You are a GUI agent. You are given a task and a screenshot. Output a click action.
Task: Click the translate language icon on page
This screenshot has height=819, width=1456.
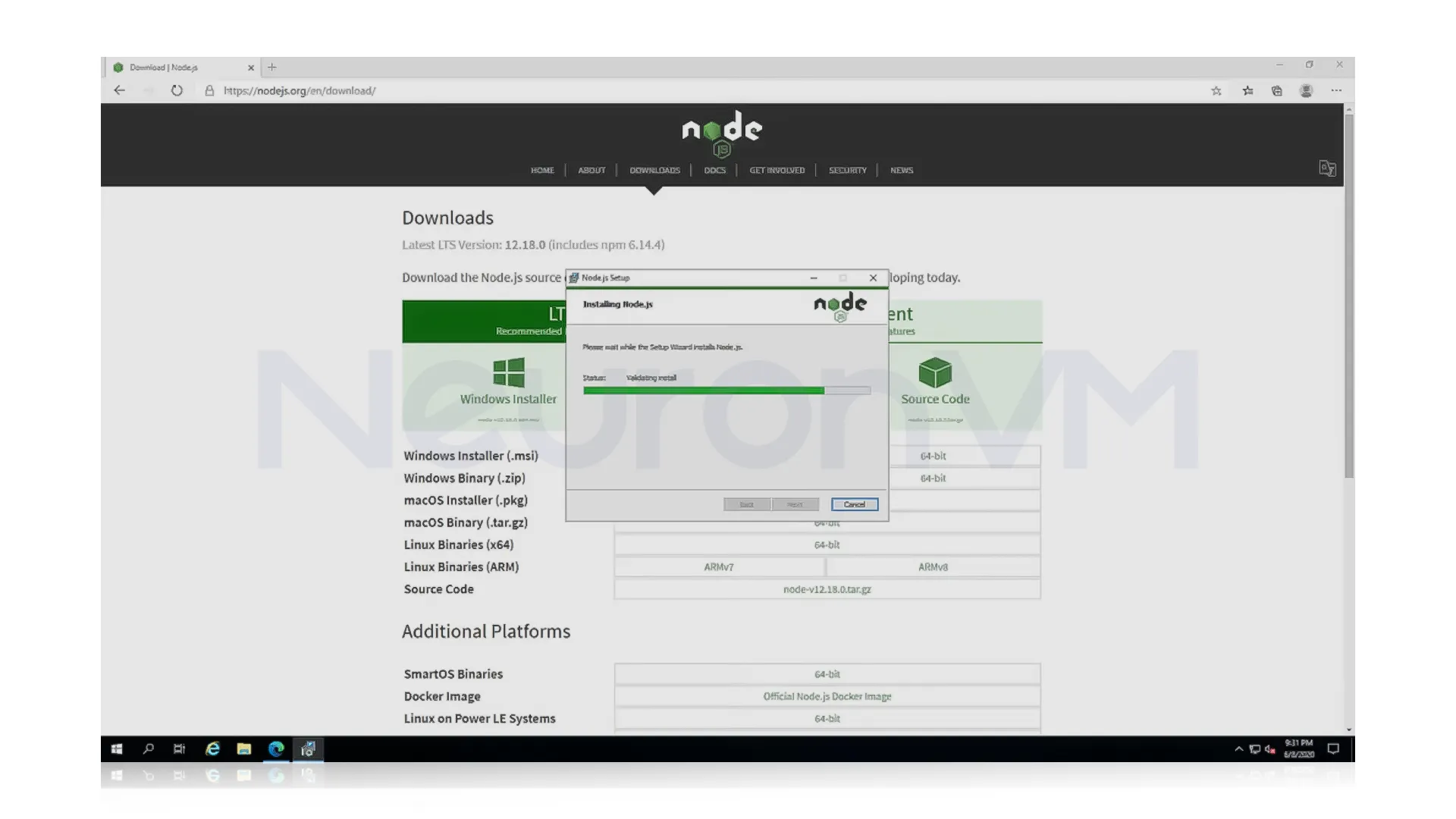[x=1327, y=168]
